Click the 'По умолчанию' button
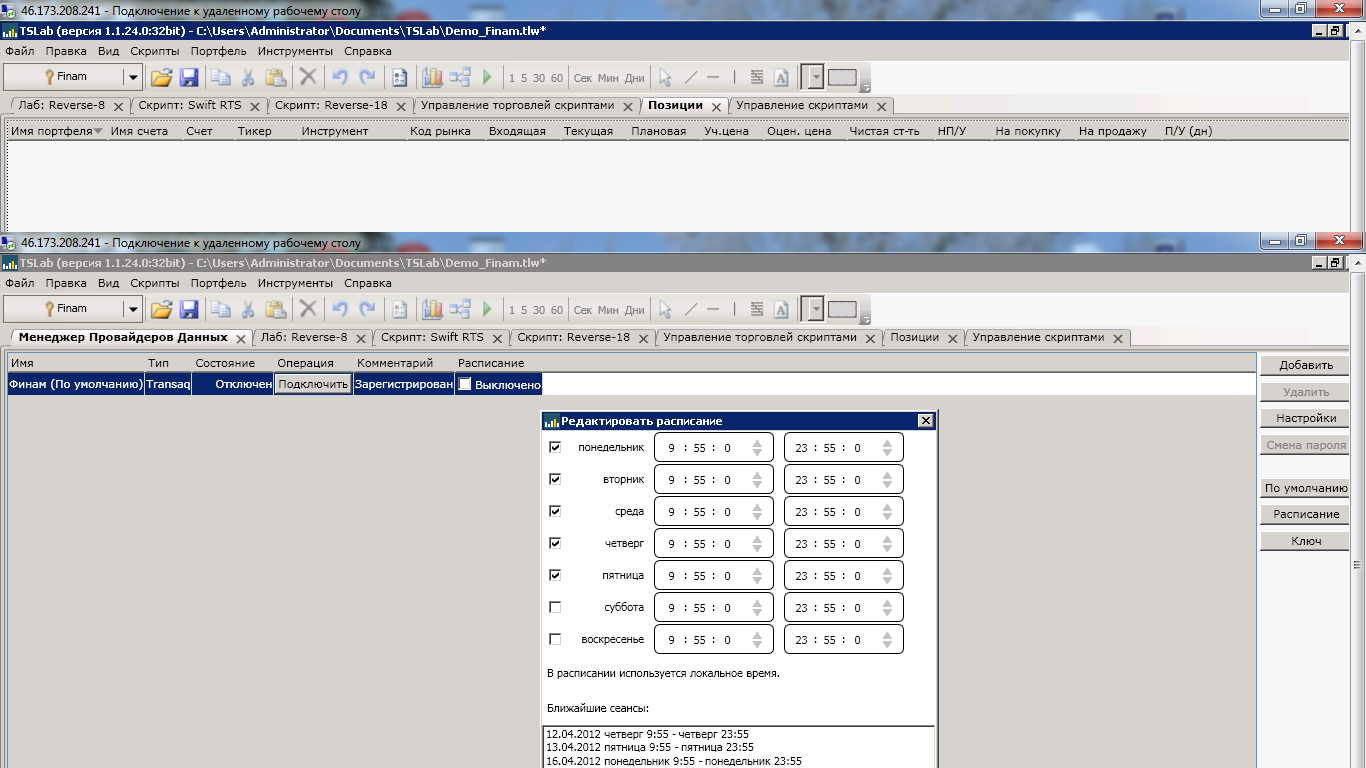Image resolution: width=1366 pixels, height=768 pixels. click(1306, 488)
